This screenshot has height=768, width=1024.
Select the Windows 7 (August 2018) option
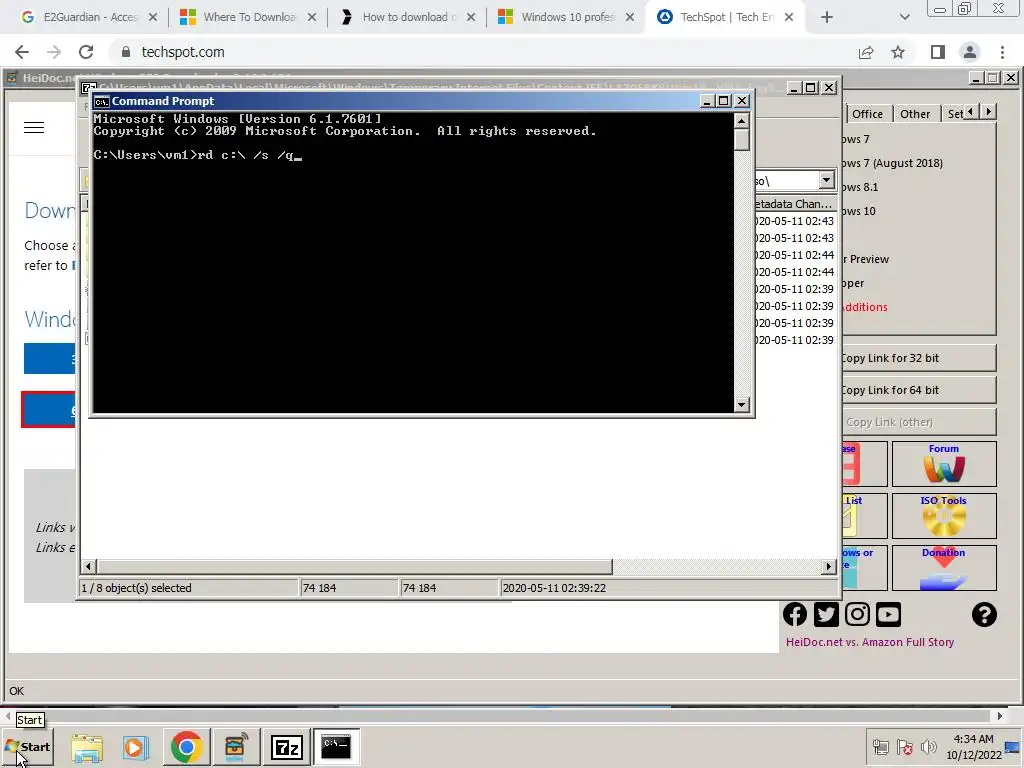pyautogui.click(x=892, y=163)
